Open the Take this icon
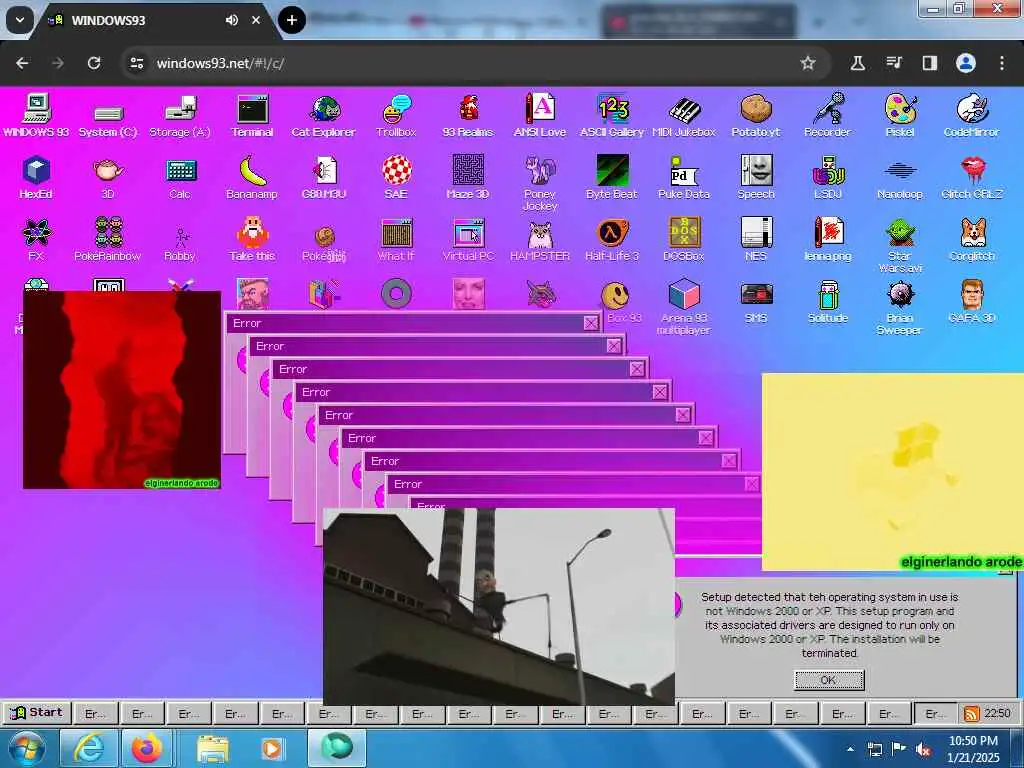The height and width of the screenshot is (768, 1024). (x=252, y=239)
